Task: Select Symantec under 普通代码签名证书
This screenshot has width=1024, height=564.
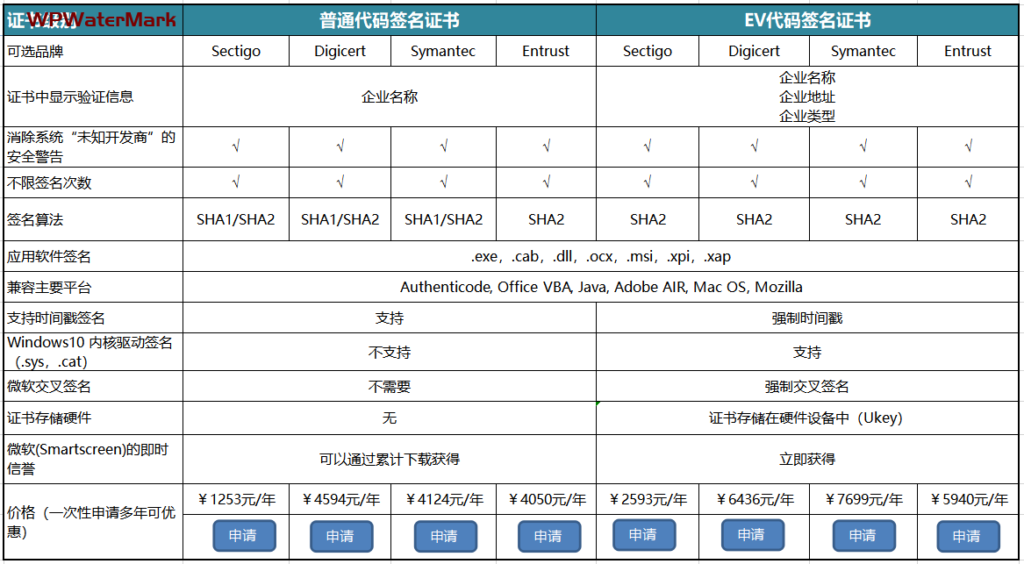Action: [x=443, y=51]
